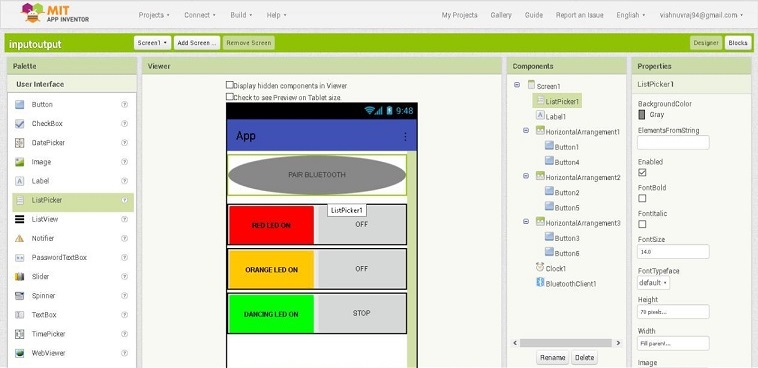The image size is (758, 368).
Task: Open the Help menu
Action: (x=276, y=15)
